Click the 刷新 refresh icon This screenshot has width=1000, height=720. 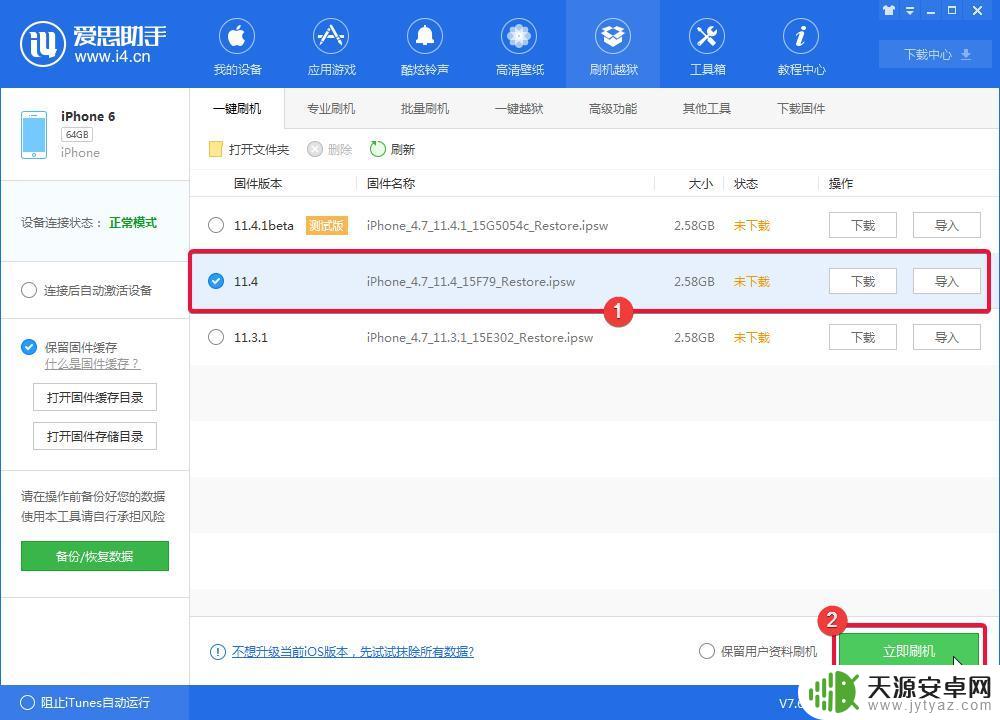(378, 149)
